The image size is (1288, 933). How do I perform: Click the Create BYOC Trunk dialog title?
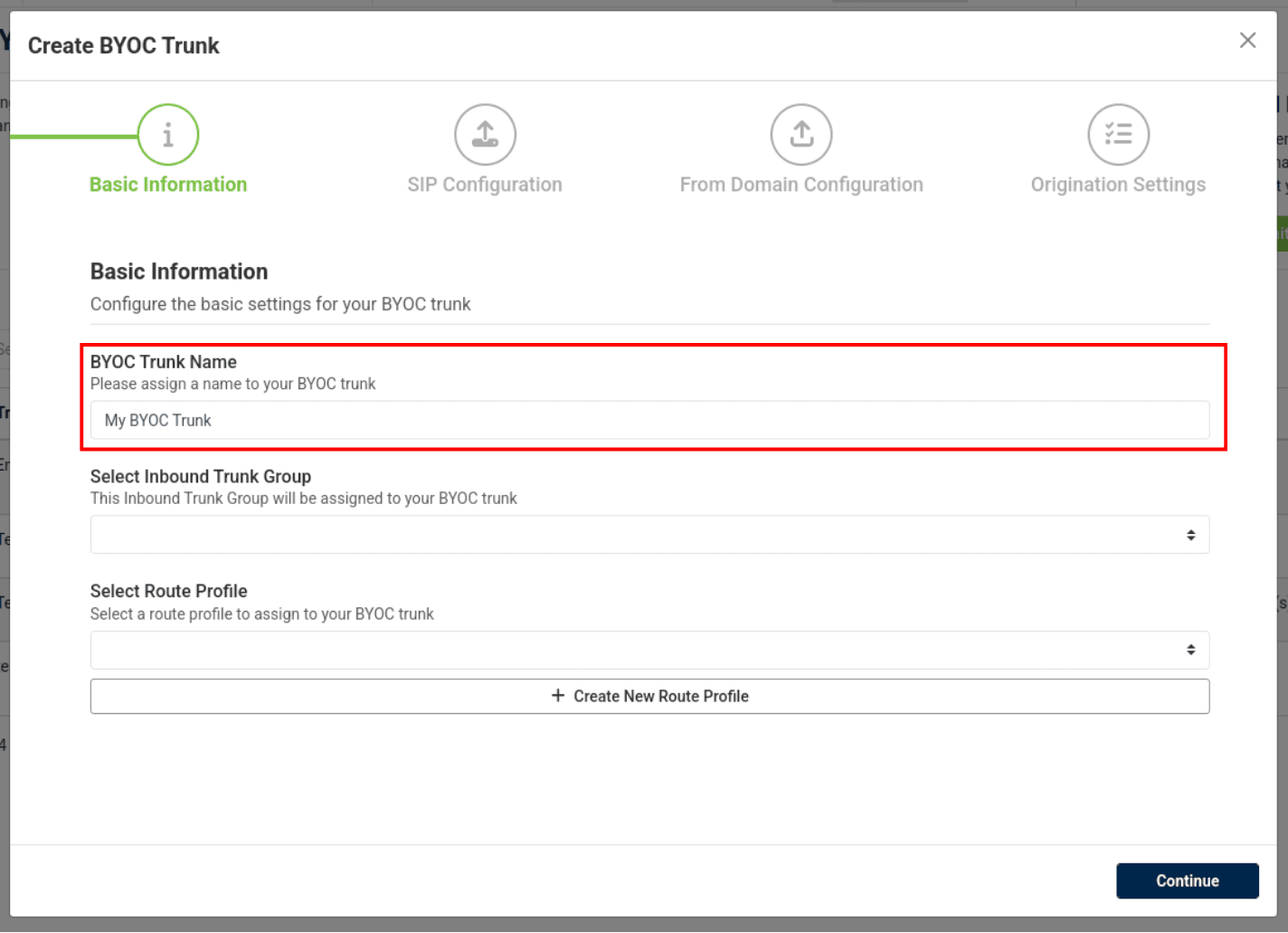coord(124,46)
